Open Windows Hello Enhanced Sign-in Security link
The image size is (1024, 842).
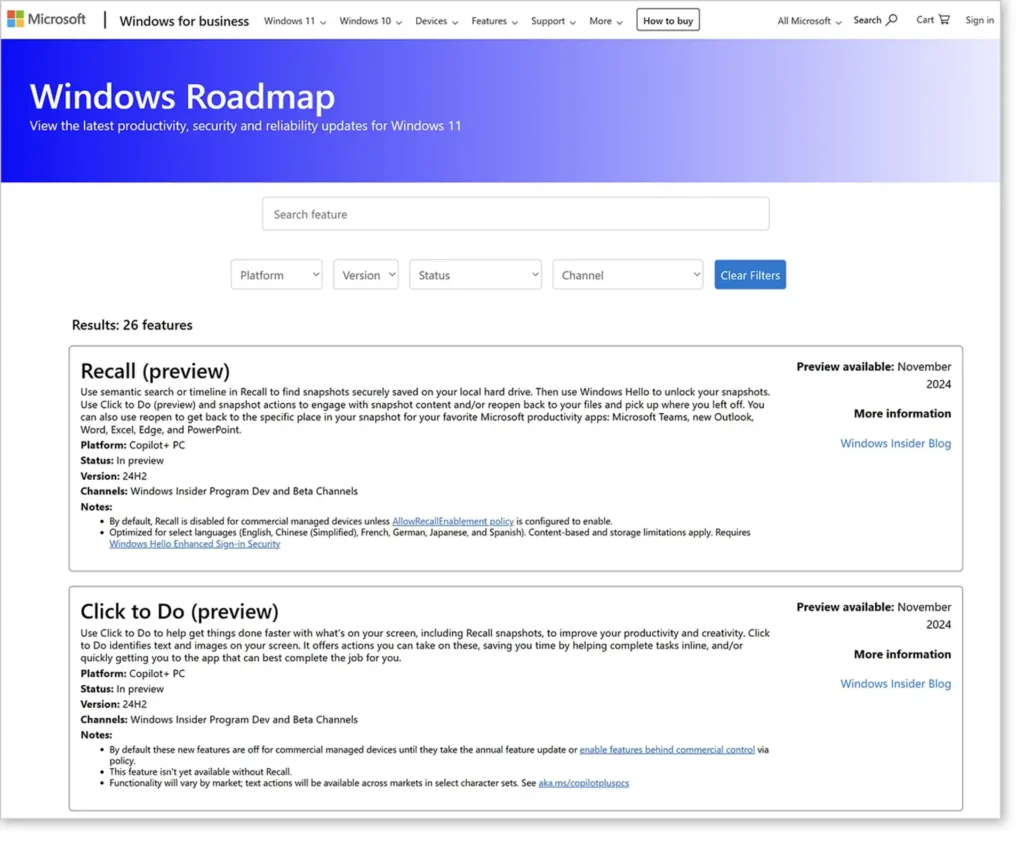click(x=195, y=543)
